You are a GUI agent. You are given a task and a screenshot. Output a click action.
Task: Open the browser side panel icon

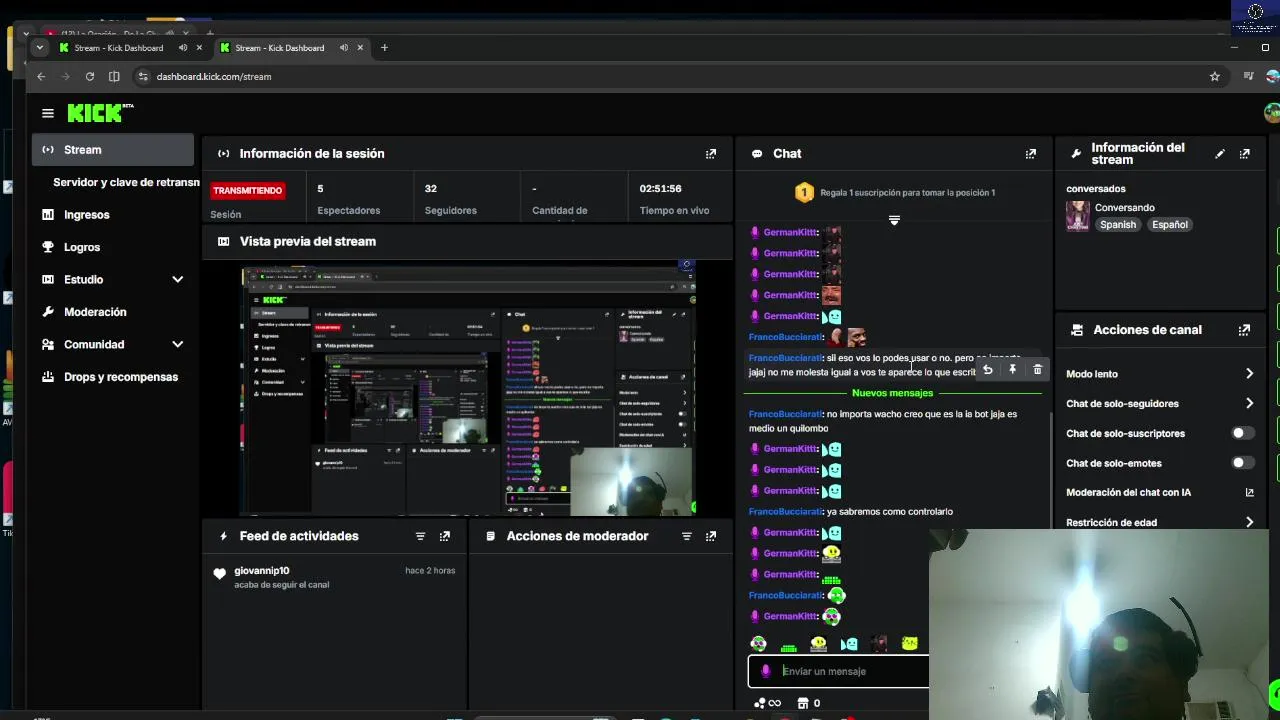click(114, 76)
